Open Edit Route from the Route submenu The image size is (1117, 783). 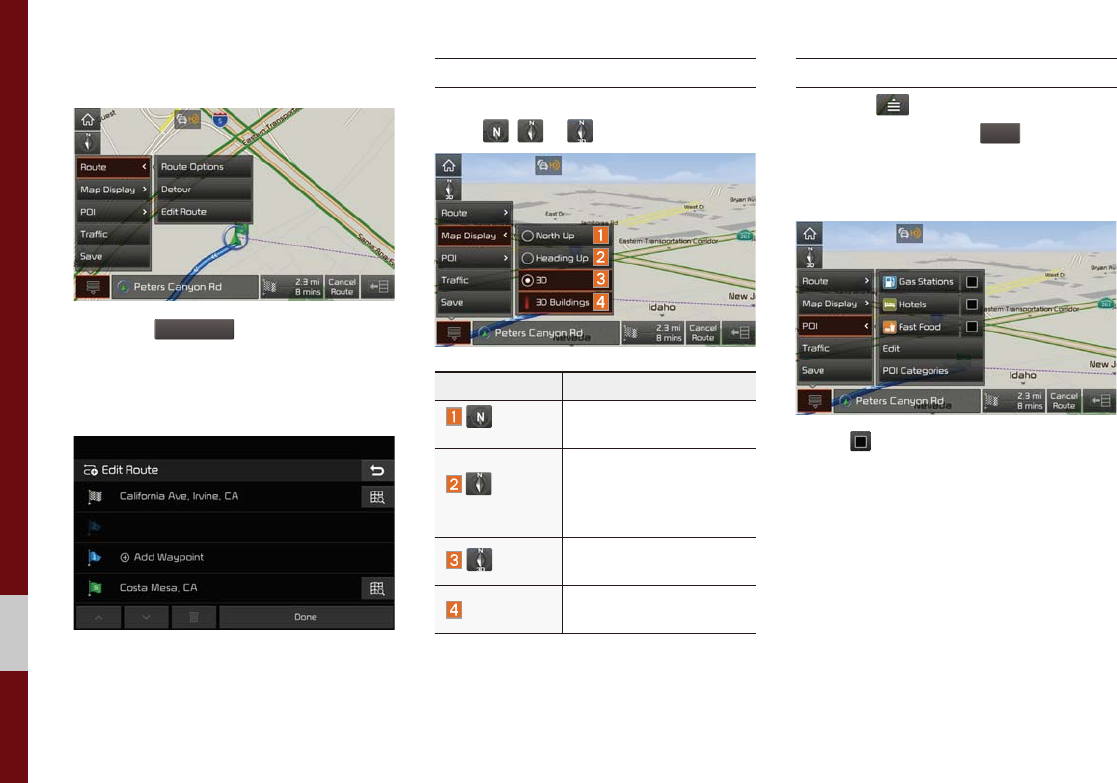click(x=204, y=212)
